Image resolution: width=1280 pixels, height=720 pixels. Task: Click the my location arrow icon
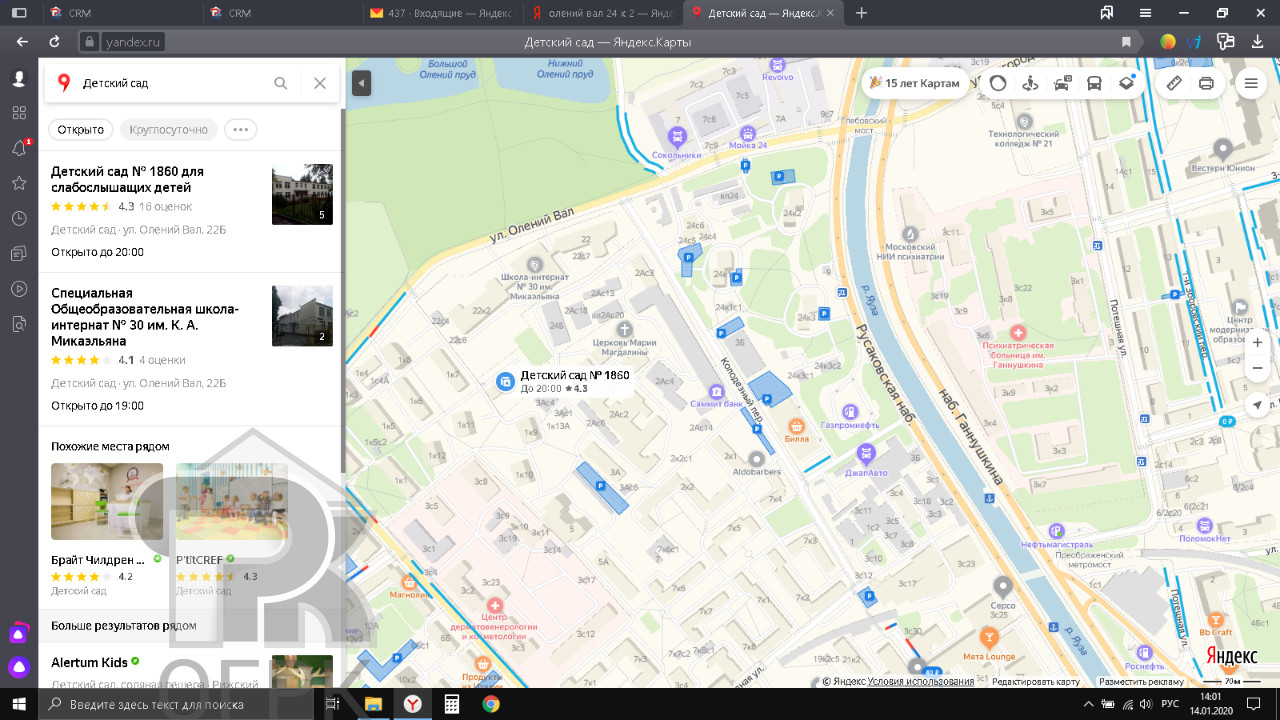tap(1257, 405)
